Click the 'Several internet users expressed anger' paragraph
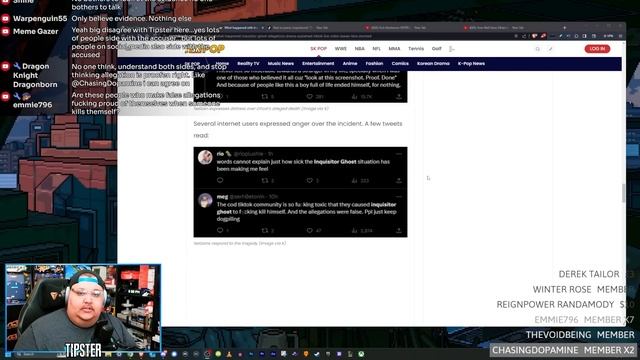The width and height of the screenshot is (640, 360). tap(298, 129)
